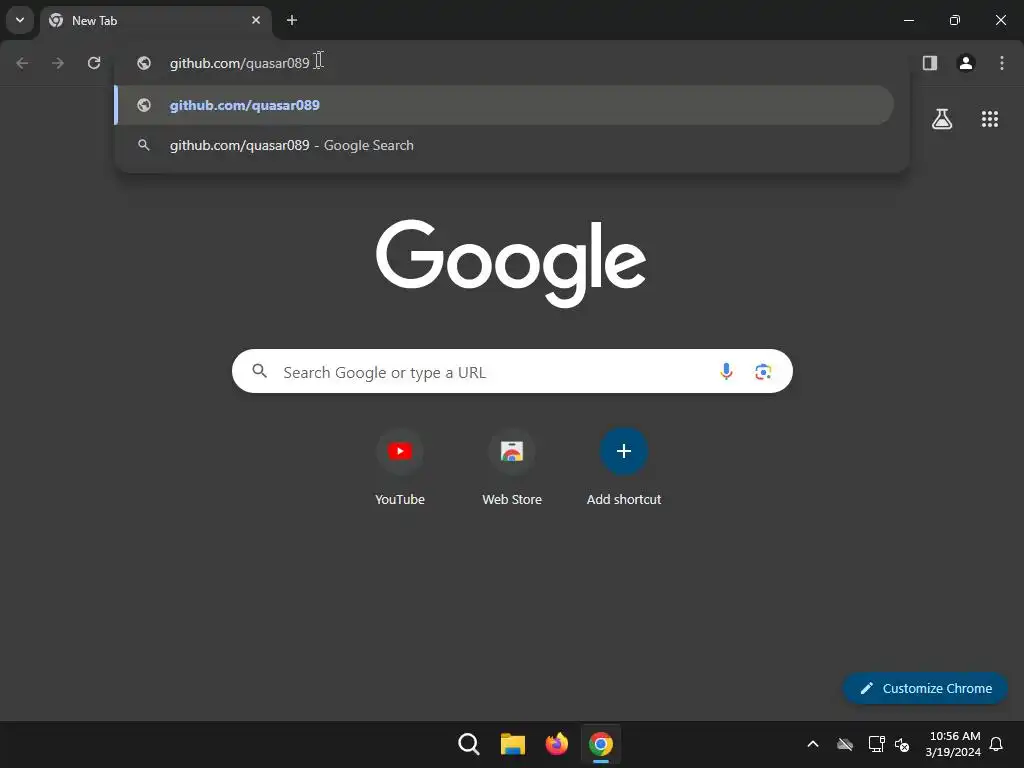Open the Web Store shortcut
1024x768 pixels.
[x=512, y=467]
